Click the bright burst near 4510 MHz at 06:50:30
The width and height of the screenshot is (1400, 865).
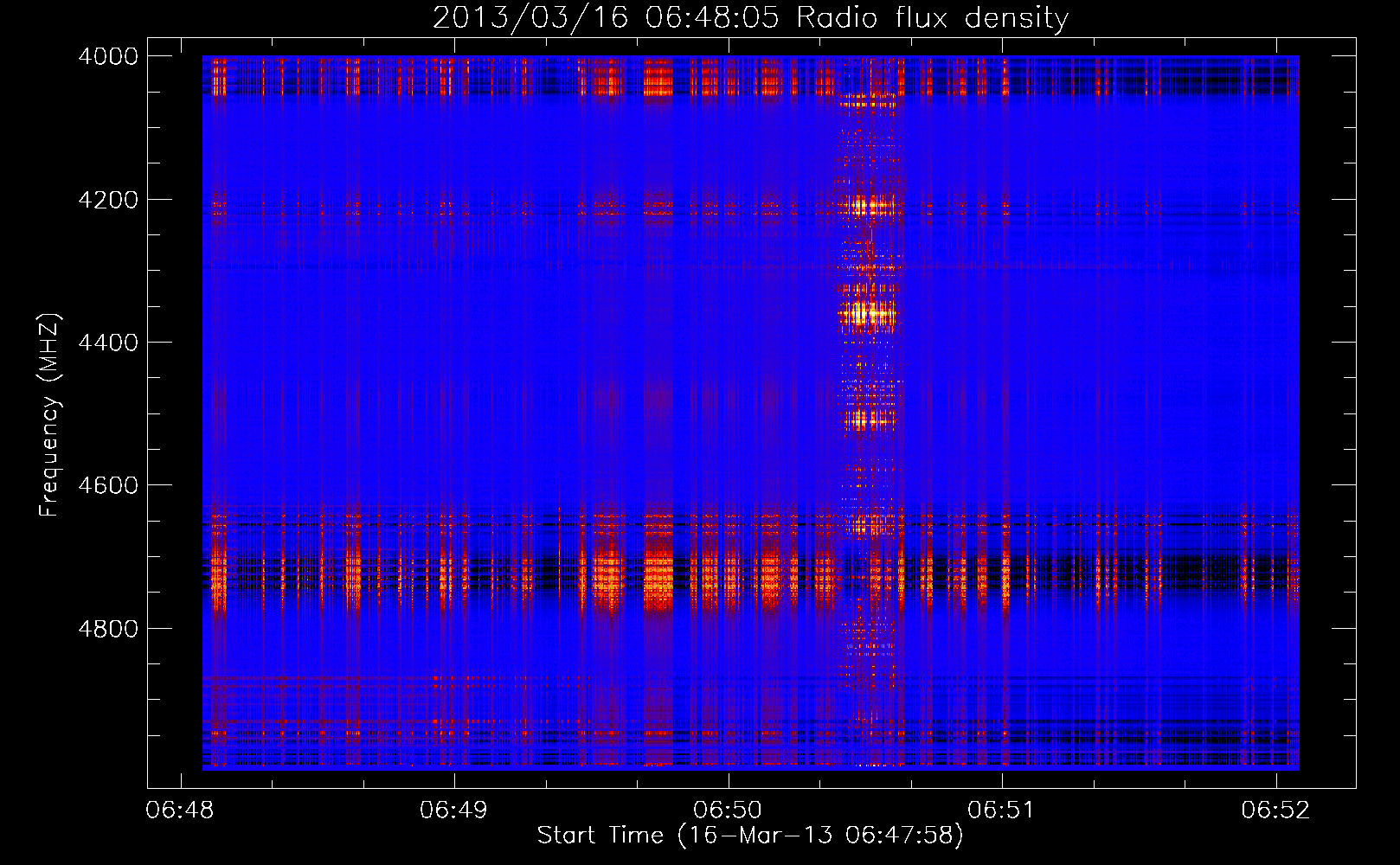click(x=870, y=420)
